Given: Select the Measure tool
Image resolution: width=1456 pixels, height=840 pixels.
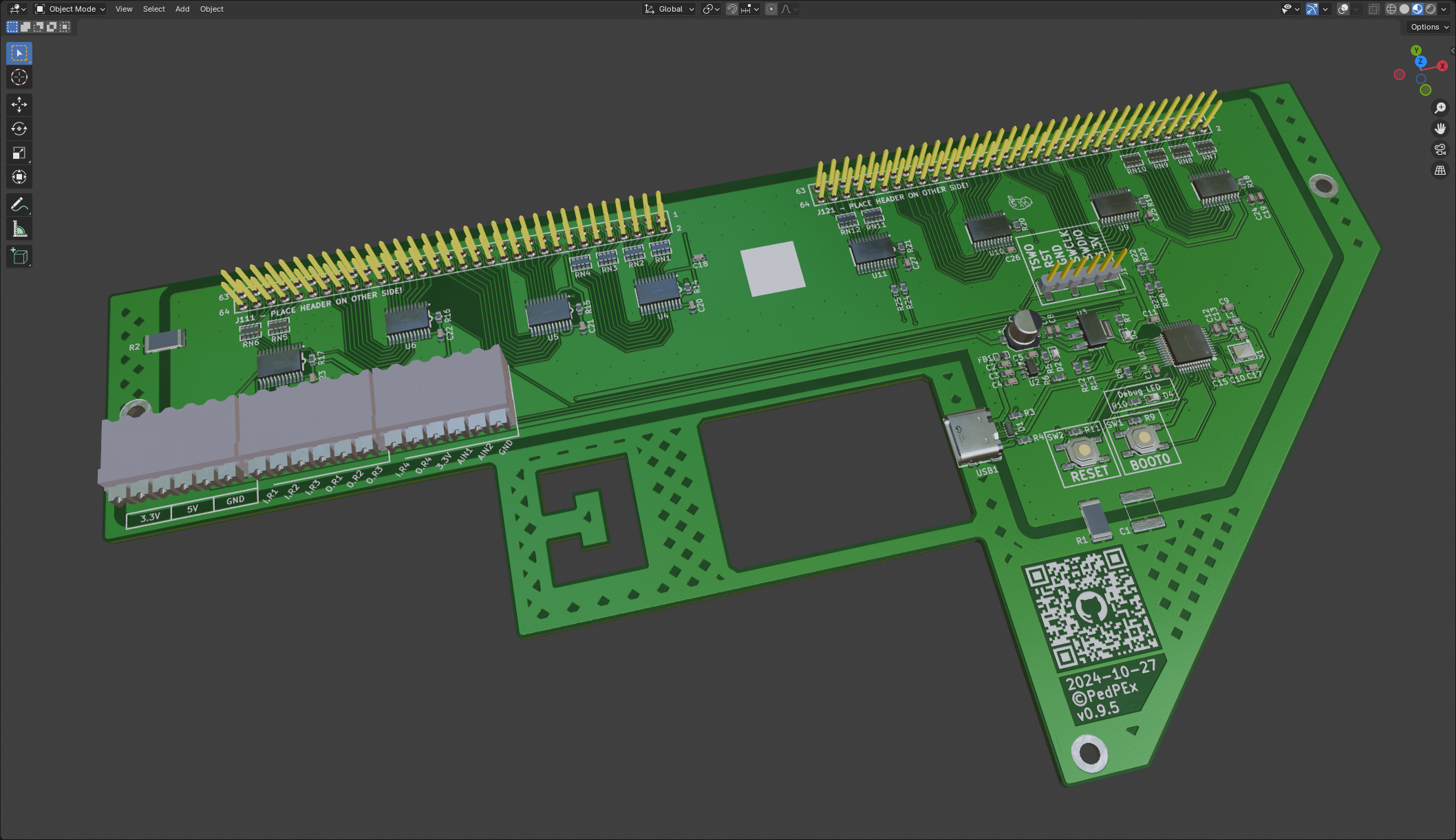Looking at the screenshot, I should 19,229.
